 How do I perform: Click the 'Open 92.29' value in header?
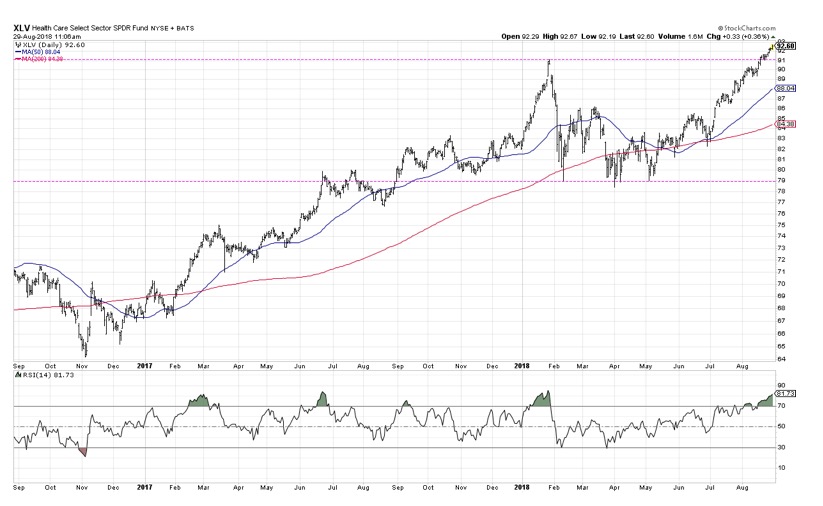(518, 37)
